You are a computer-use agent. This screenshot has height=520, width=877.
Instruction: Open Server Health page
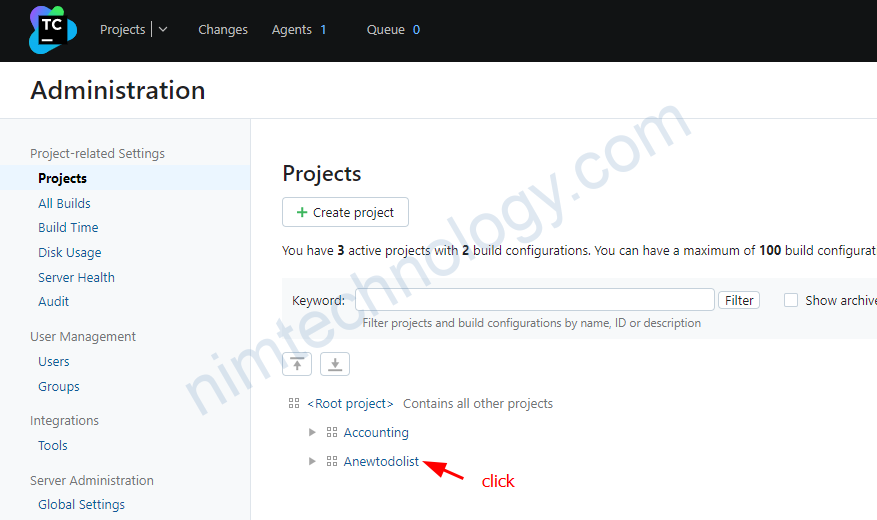pyautogui.click(x=76, y=277)
